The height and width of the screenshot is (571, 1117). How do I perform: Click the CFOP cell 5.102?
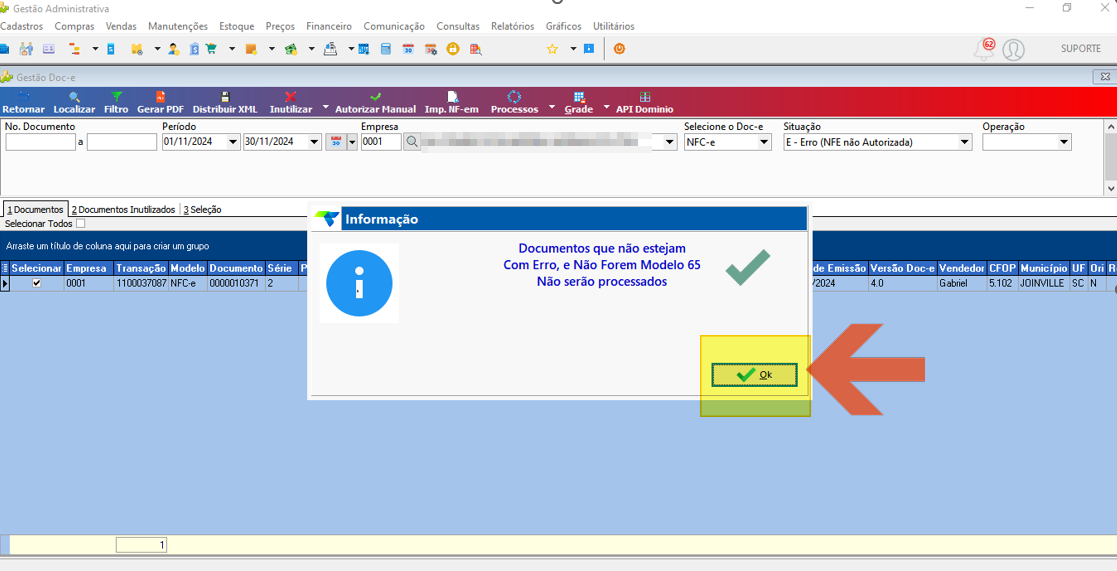1002,283
